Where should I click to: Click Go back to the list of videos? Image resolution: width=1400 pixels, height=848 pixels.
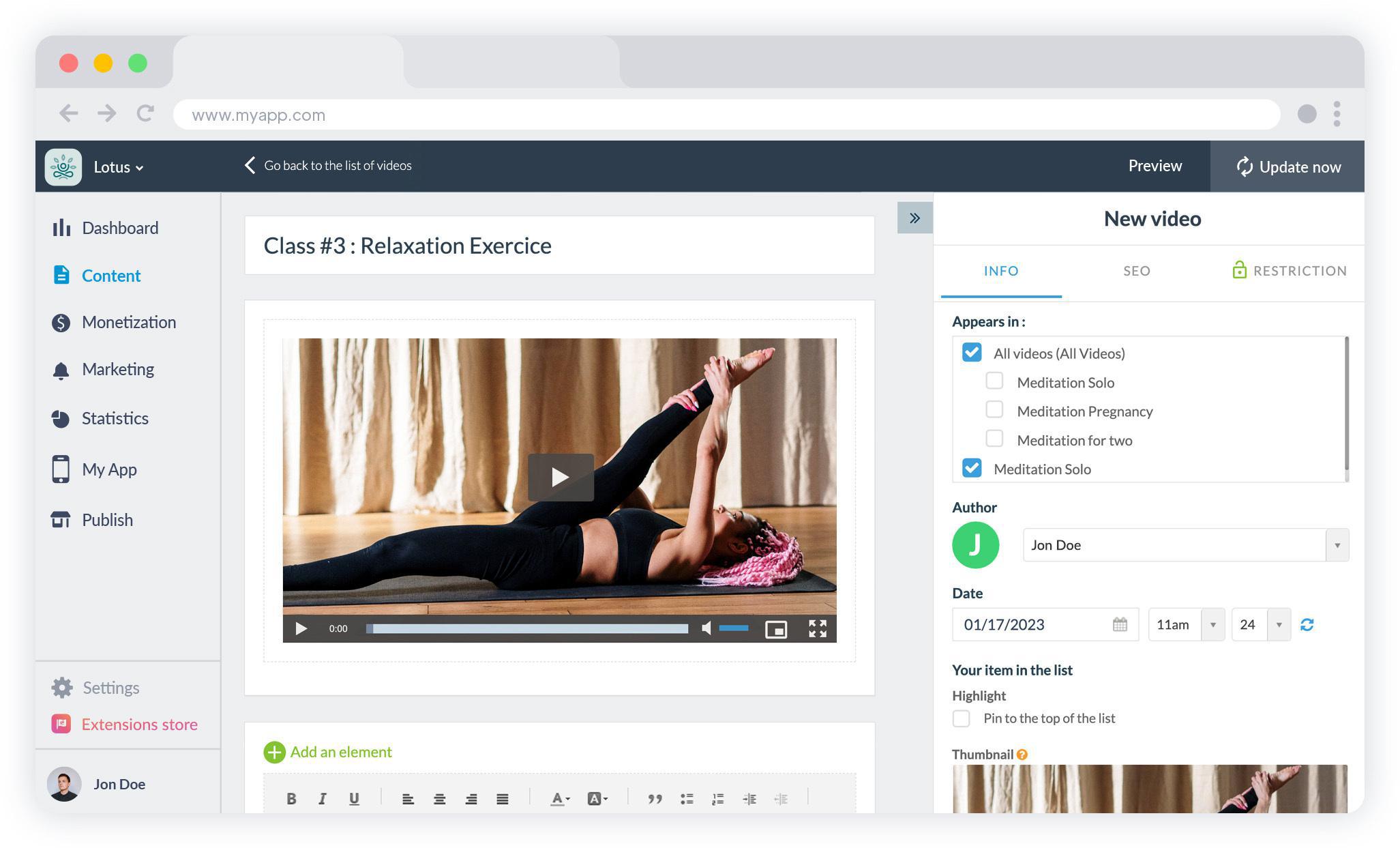[328, 165]
